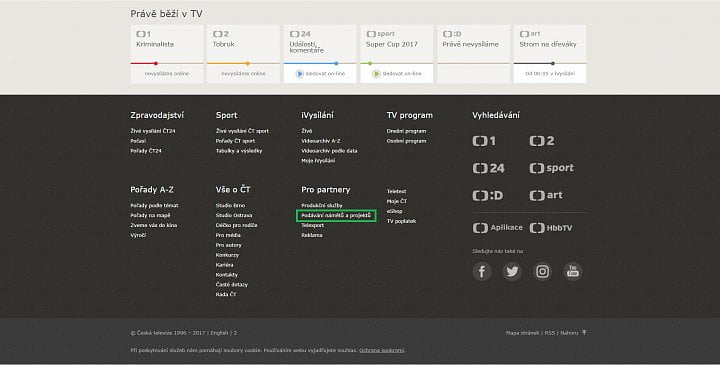Visit the Facebook page via round icon
The width and height of the screenshot is (720, 365).
pyautogui.click(x=482, y=271)
